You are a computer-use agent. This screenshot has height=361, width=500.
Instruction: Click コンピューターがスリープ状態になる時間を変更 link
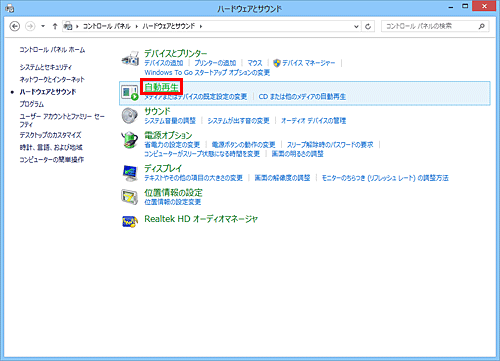(x=202, y=154)
